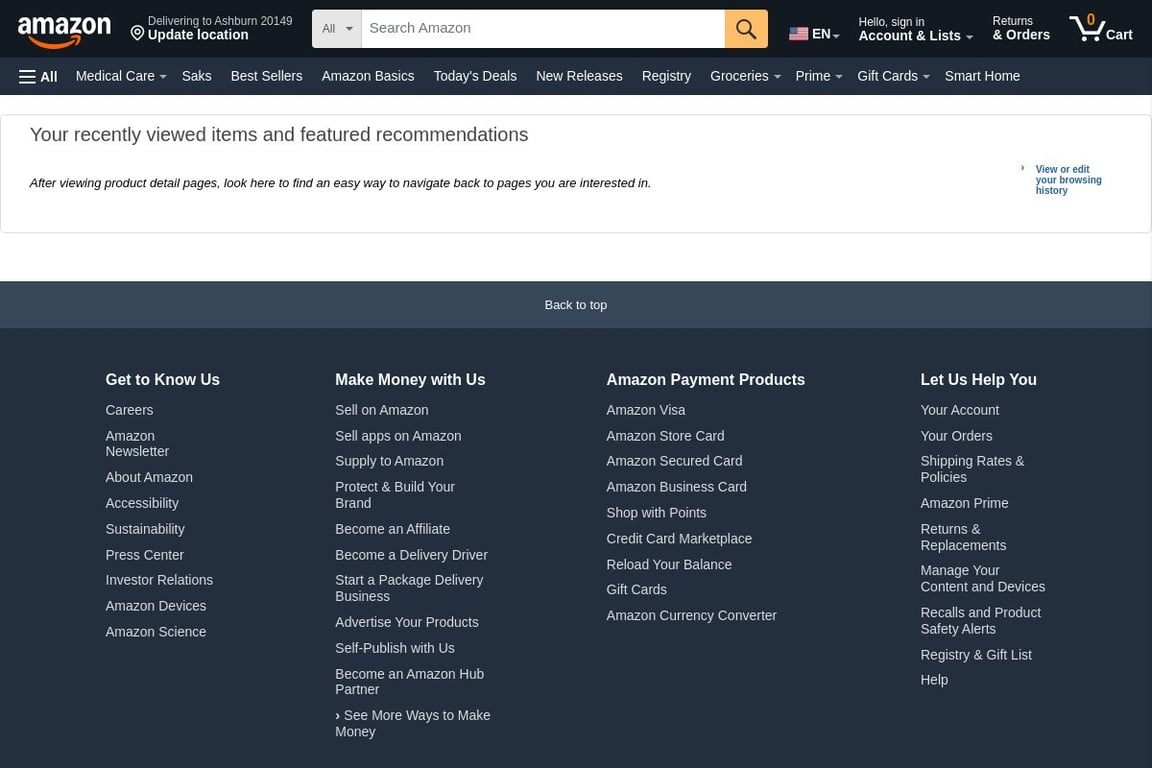Click Start a Package Delivery Business link
The height and width of the screenshot is (768, 1152).
(x=409, y=589)
